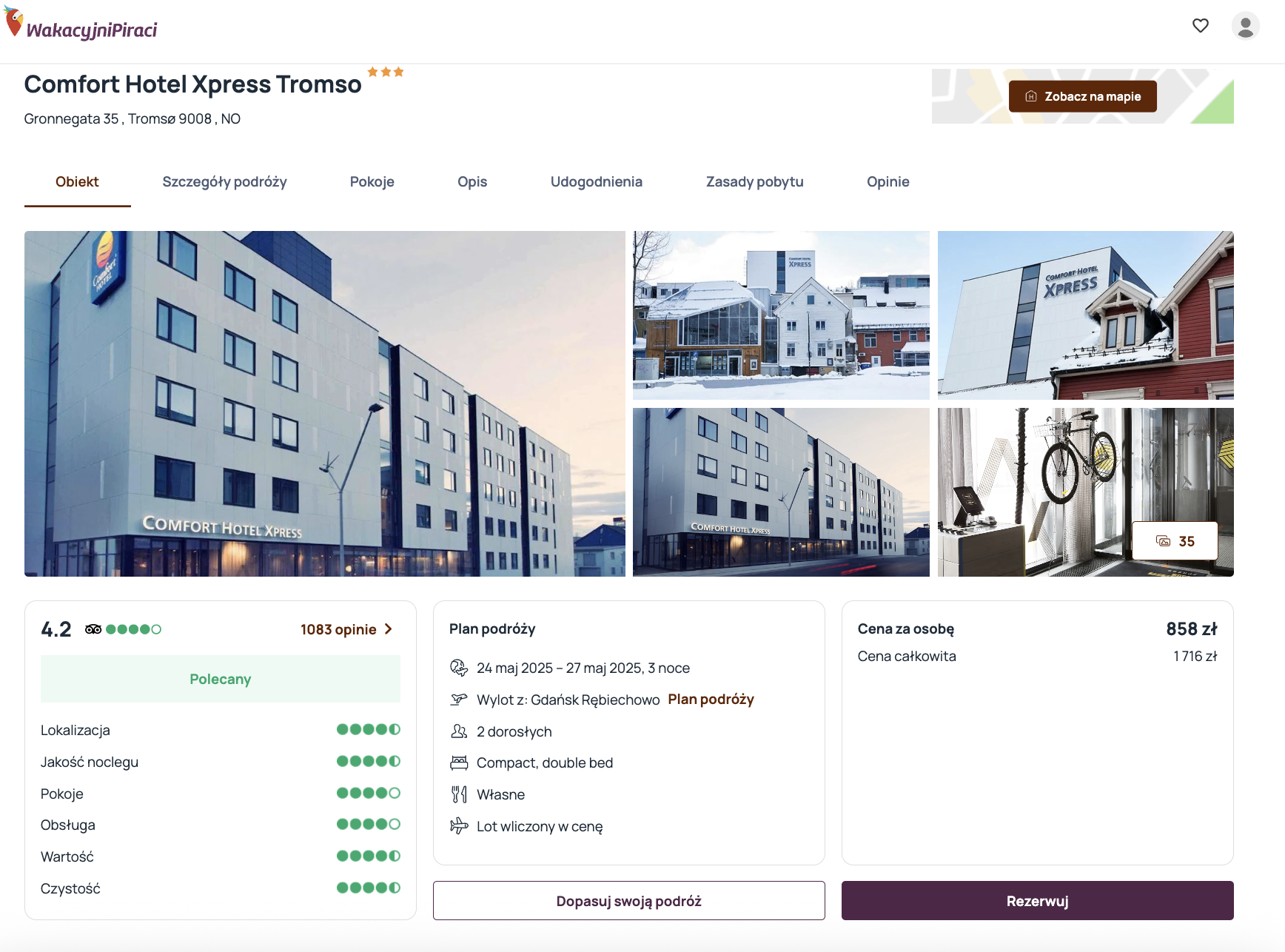This screenshot has width=1285, height=952.
Task: Click the departure plane icon by Wylot
Action: (459, 700)
